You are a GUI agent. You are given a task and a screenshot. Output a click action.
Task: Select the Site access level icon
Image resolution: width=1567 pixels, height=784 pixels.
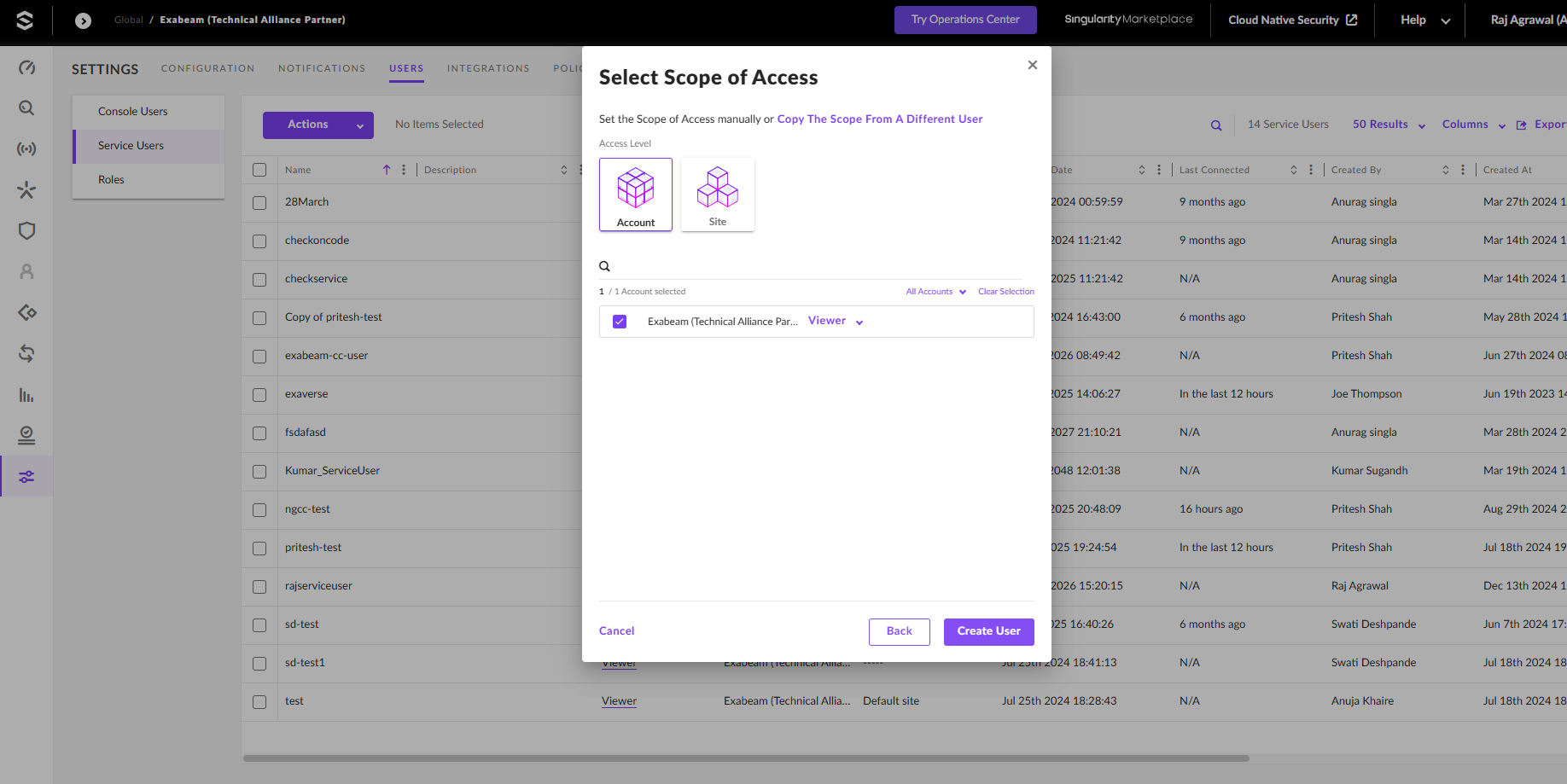click(717, 194)
